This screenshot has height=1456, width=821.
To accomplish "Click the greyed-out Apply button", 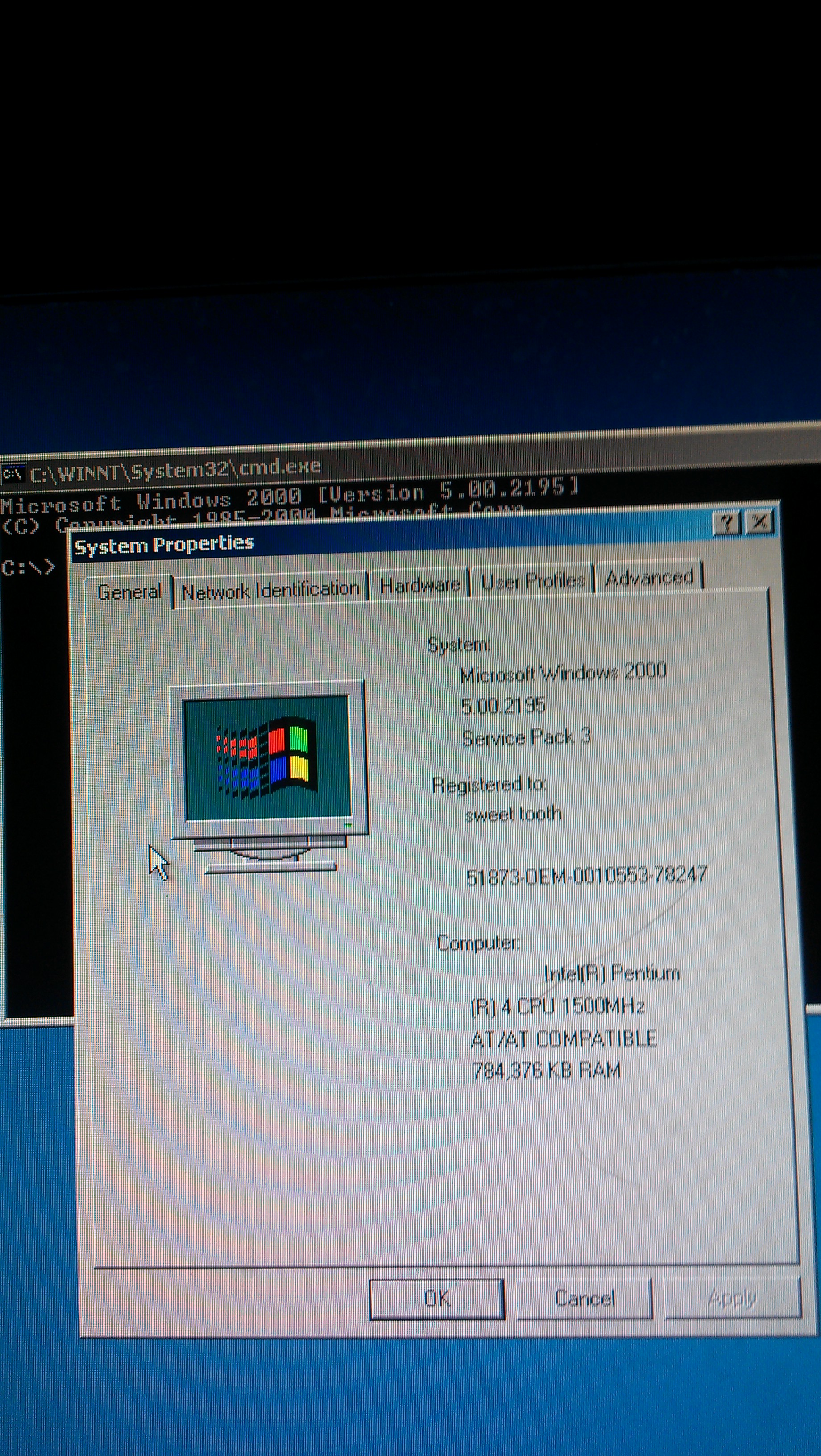I will coord(732,1298).
